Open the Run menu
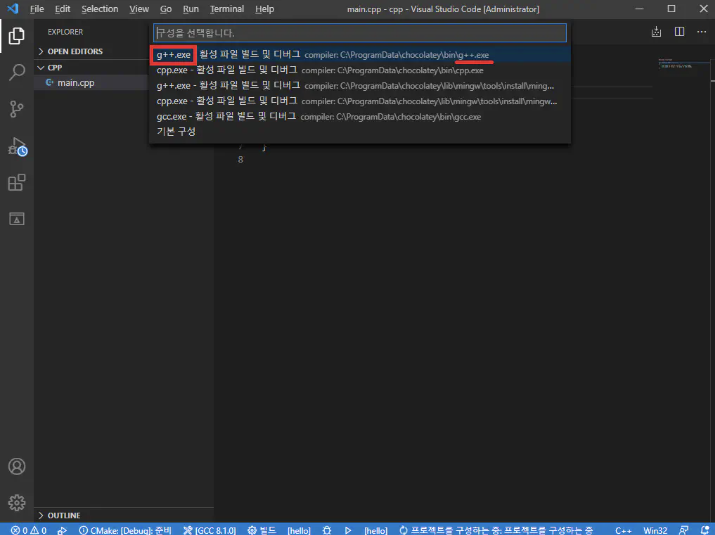The height and width of the screenshot is (535, 715). pyautogui.click(x=191, y=9)
